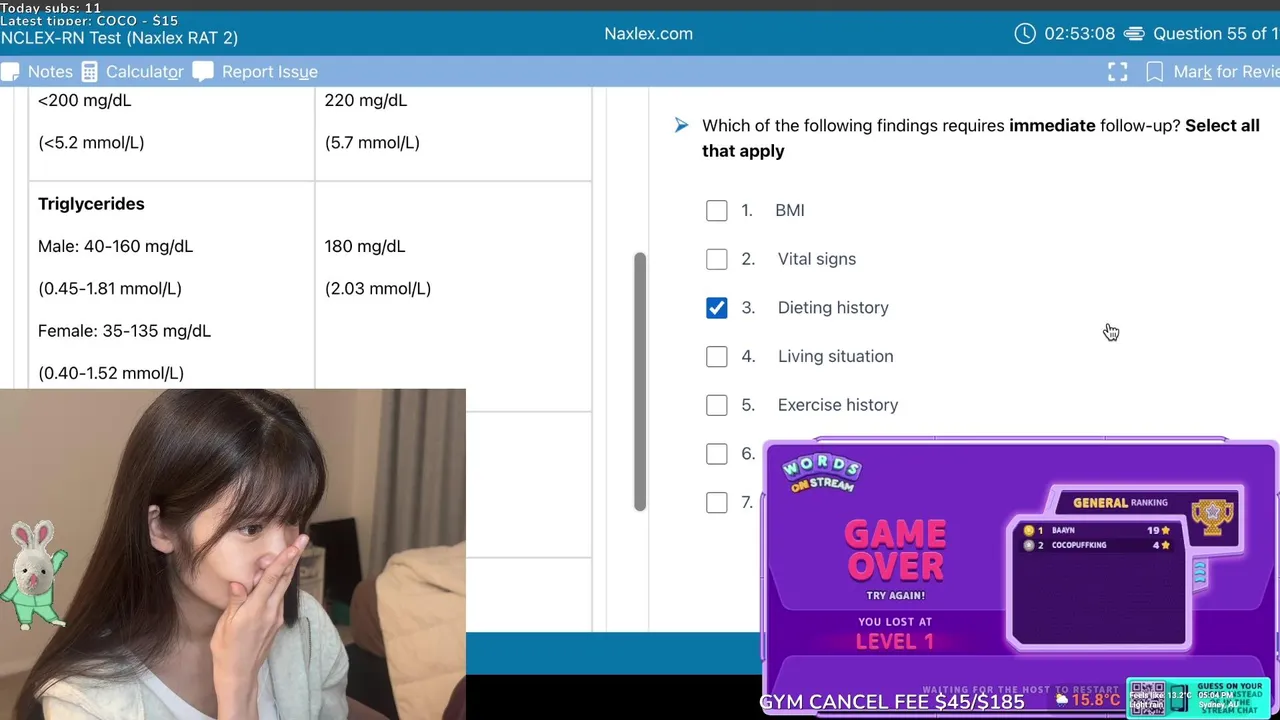
Task: Check the Exercise history checkbox
Action: (717, 406)
